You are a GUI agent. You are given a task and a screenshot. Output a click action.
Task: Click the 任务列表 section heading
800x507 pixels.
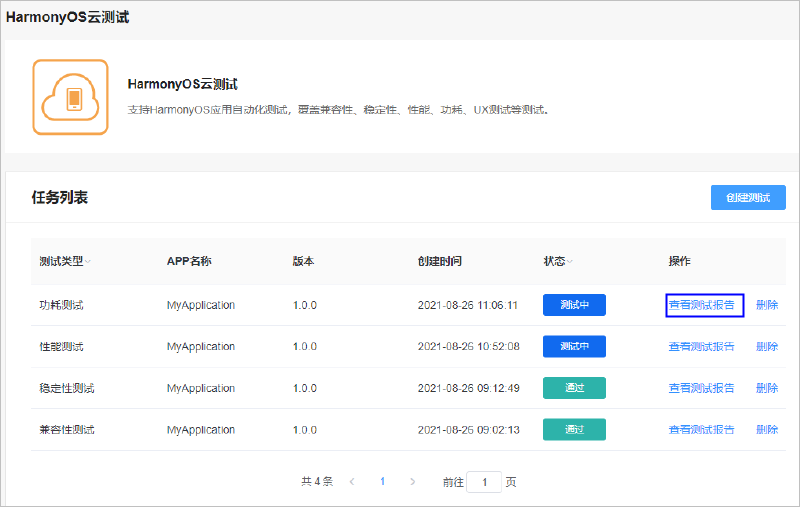pos(60,197)
